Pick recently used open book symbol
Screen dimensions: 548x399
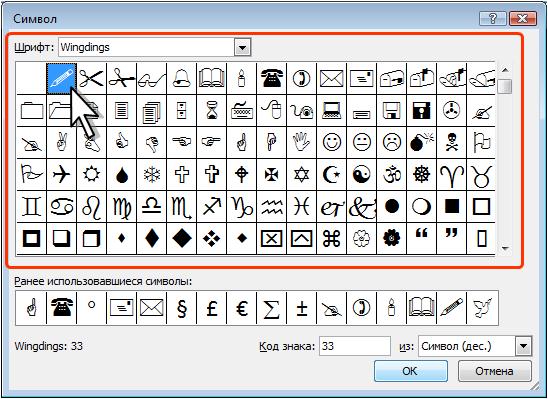click(x=421, y=308)
